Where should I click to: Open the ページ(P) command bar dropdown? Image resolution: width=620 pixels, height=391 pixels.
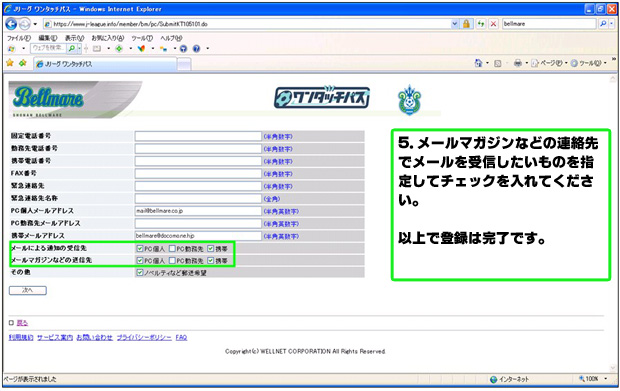click(x=549, y=63)
